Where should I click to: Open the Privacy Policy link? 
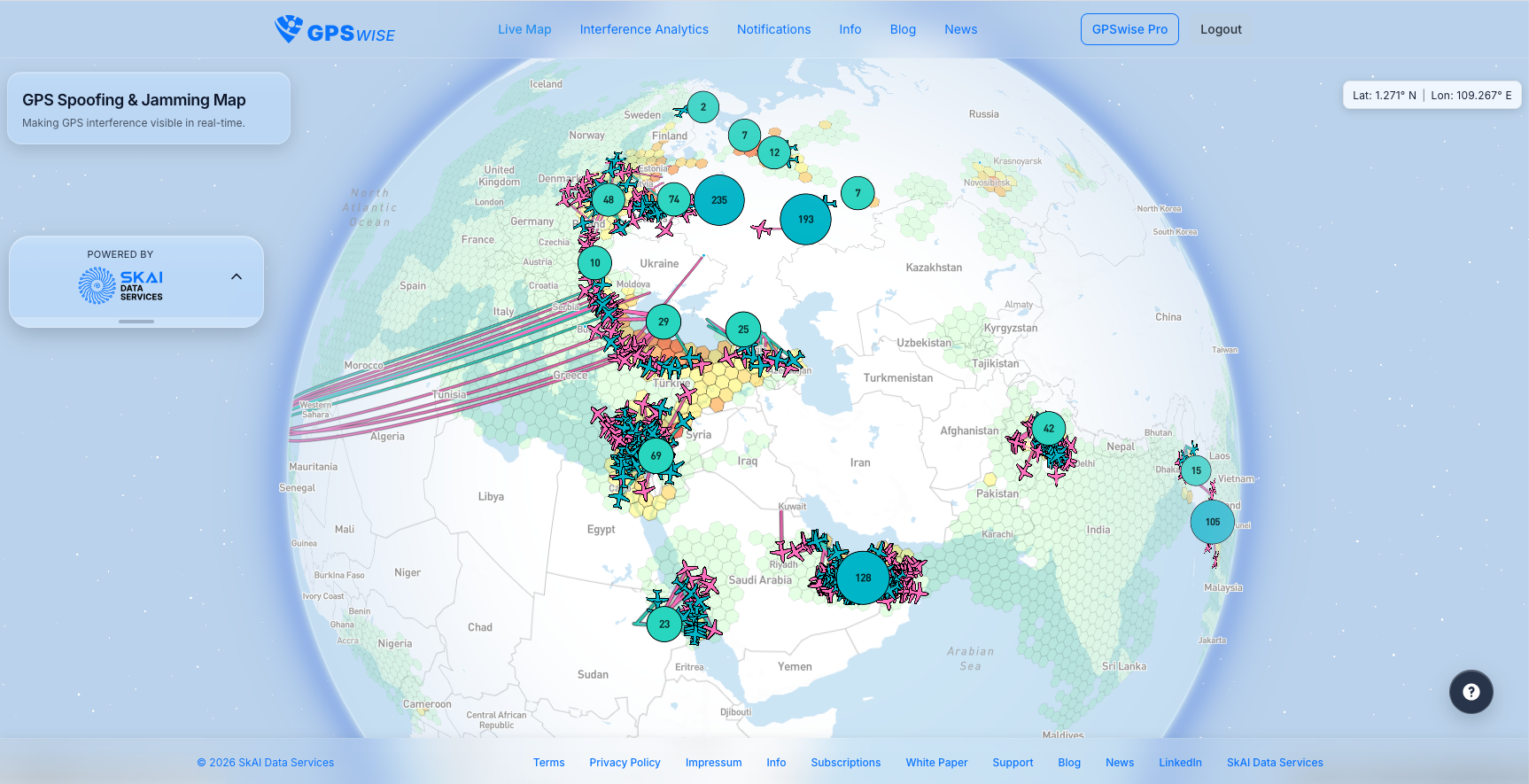pos(625,763)
